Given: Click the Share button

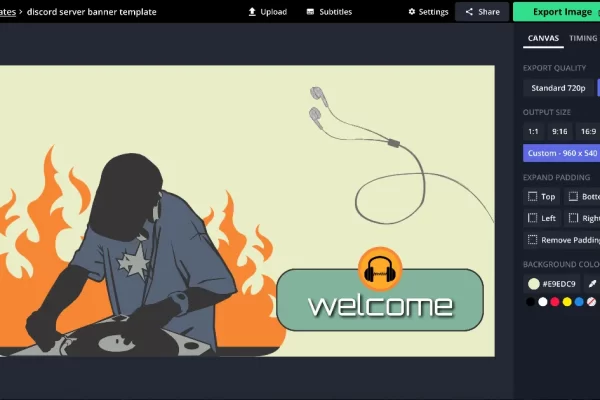Looking at the screenshot, I should 481,12.
